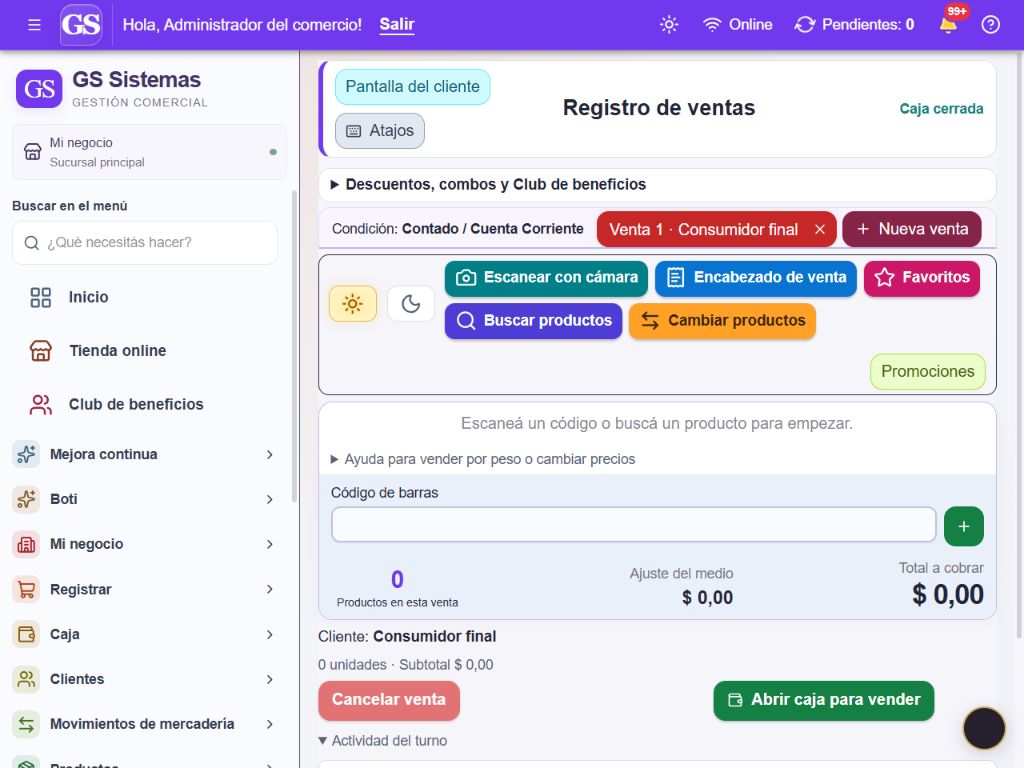
Task: Click Cambiar productos button
Action: [722, 321]
